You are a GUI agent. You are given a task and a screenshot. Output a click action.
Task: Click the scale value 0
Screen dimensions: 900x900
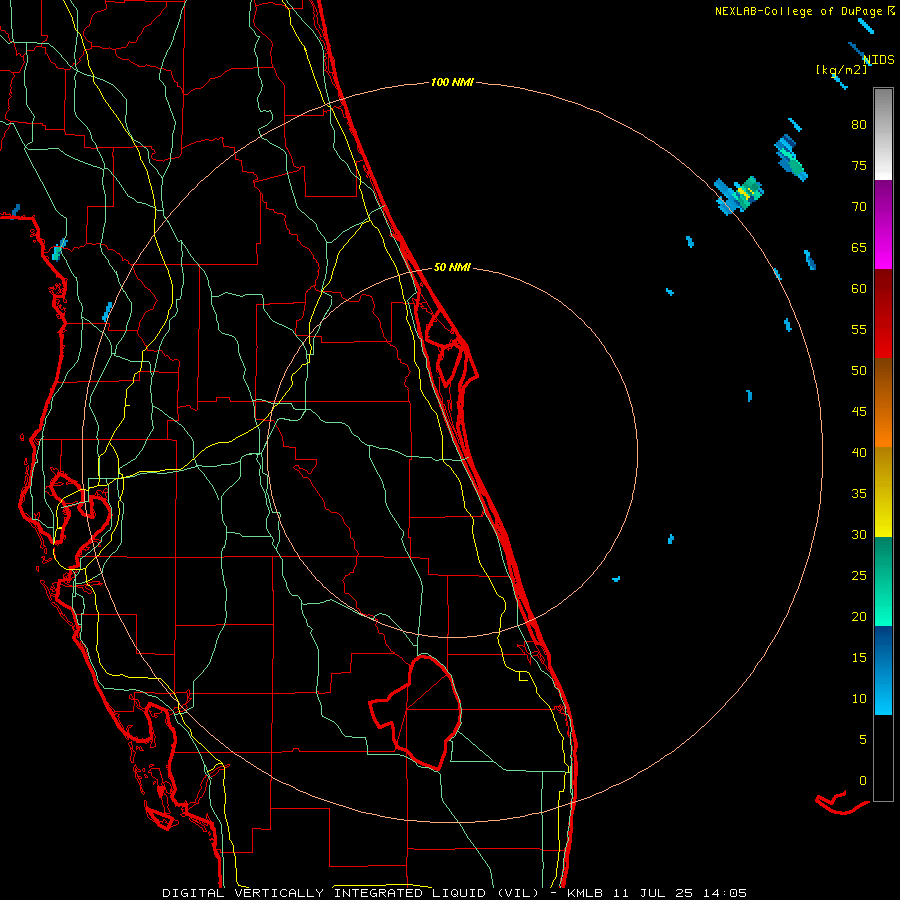click(863, 781)
